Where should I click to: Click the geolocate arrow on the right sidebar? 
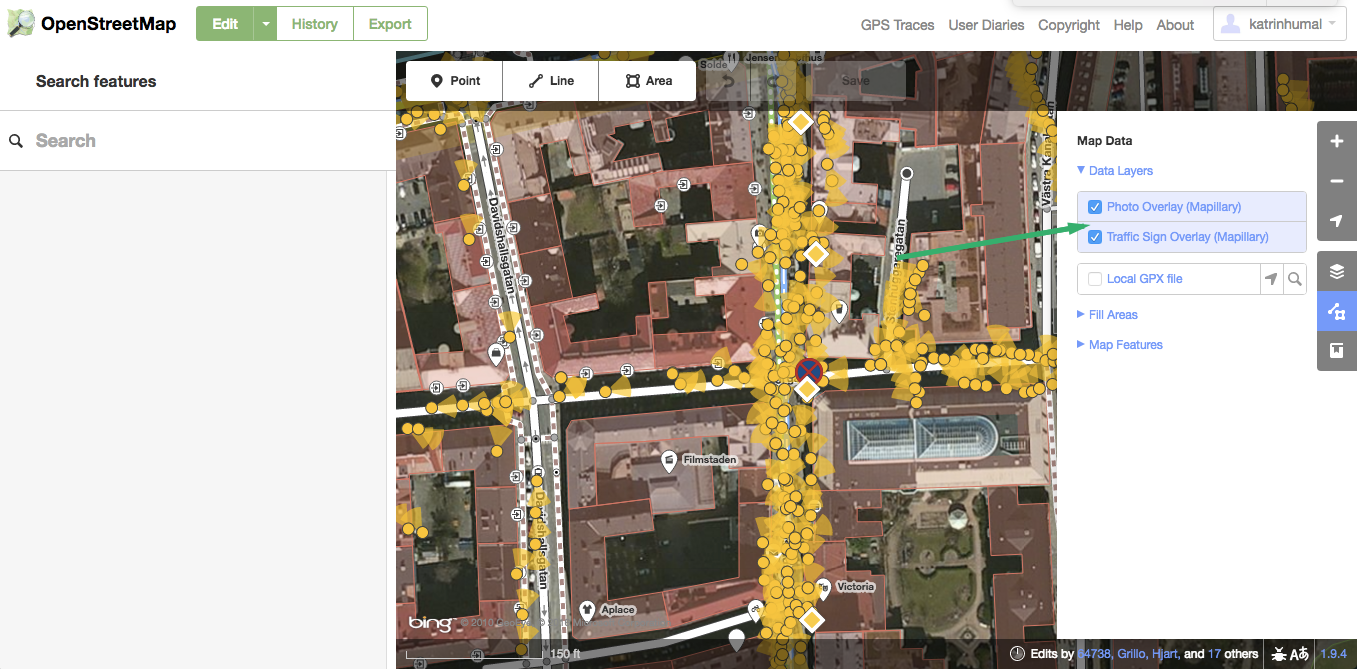1337,221
